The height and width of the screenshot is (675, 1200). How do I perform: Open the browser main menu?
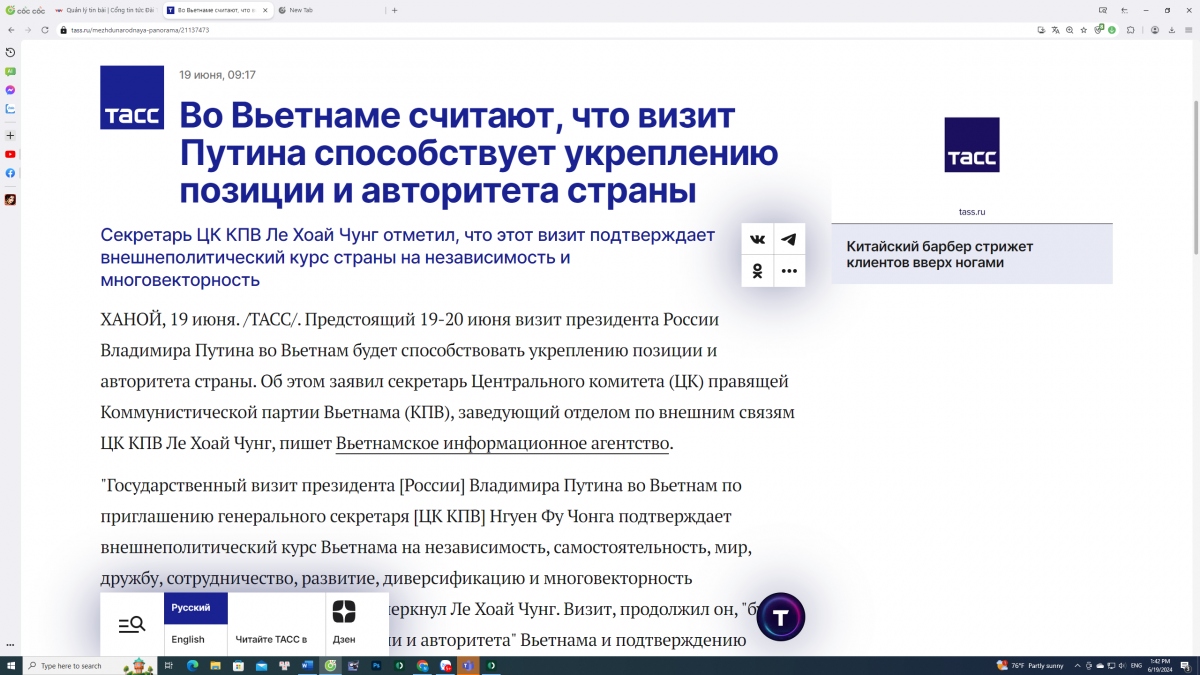(1188, 30)
